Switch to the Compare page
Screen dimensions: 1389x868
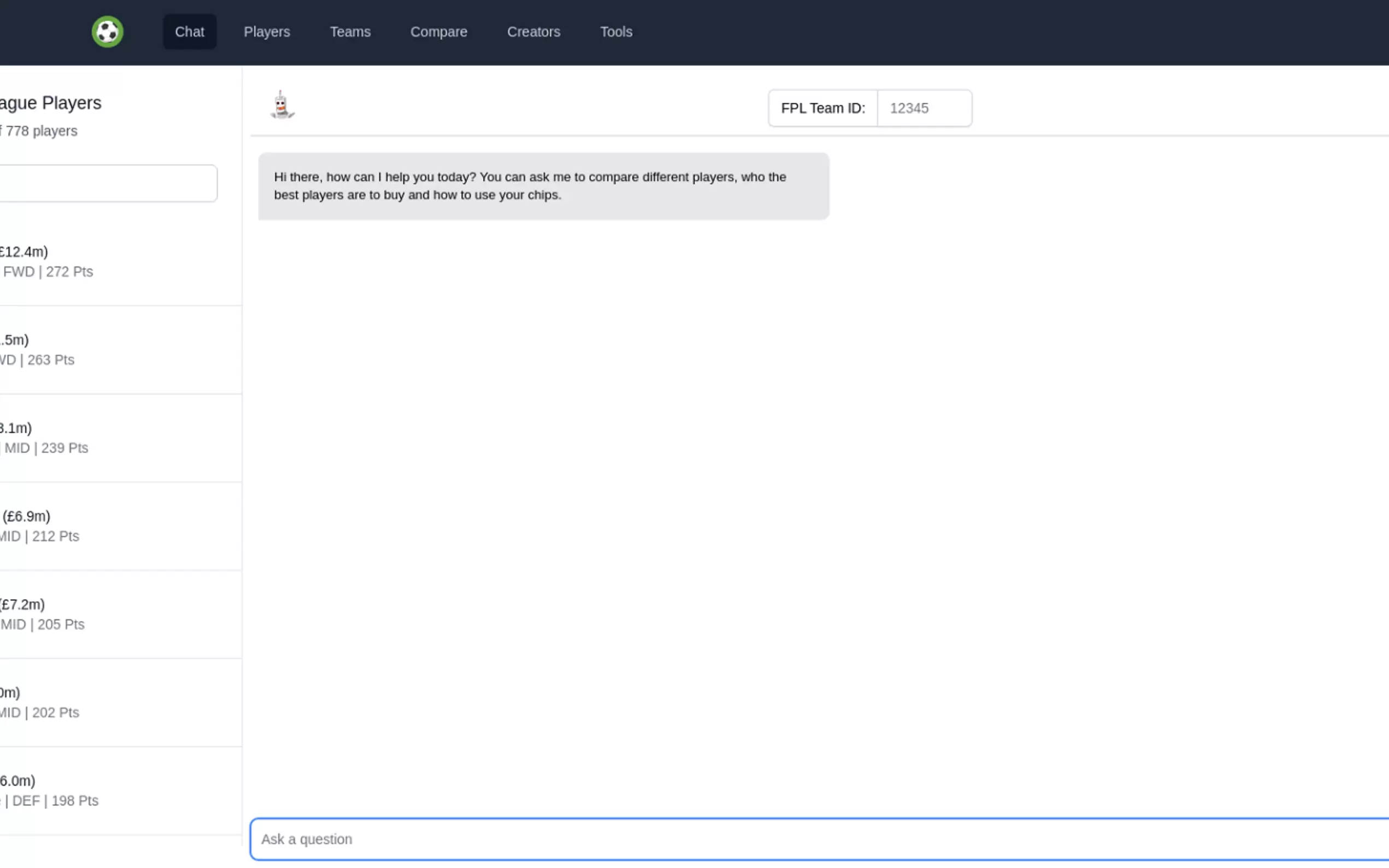438,32
